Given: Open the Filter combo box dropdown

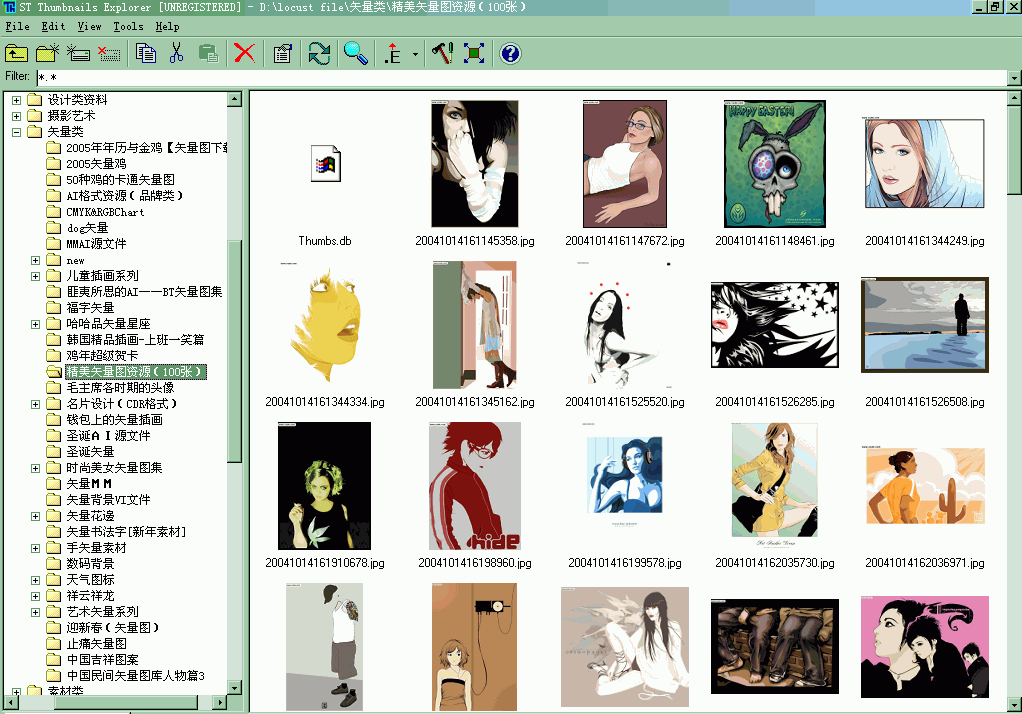Looking at the screenshot, I should coord(1014,78).
